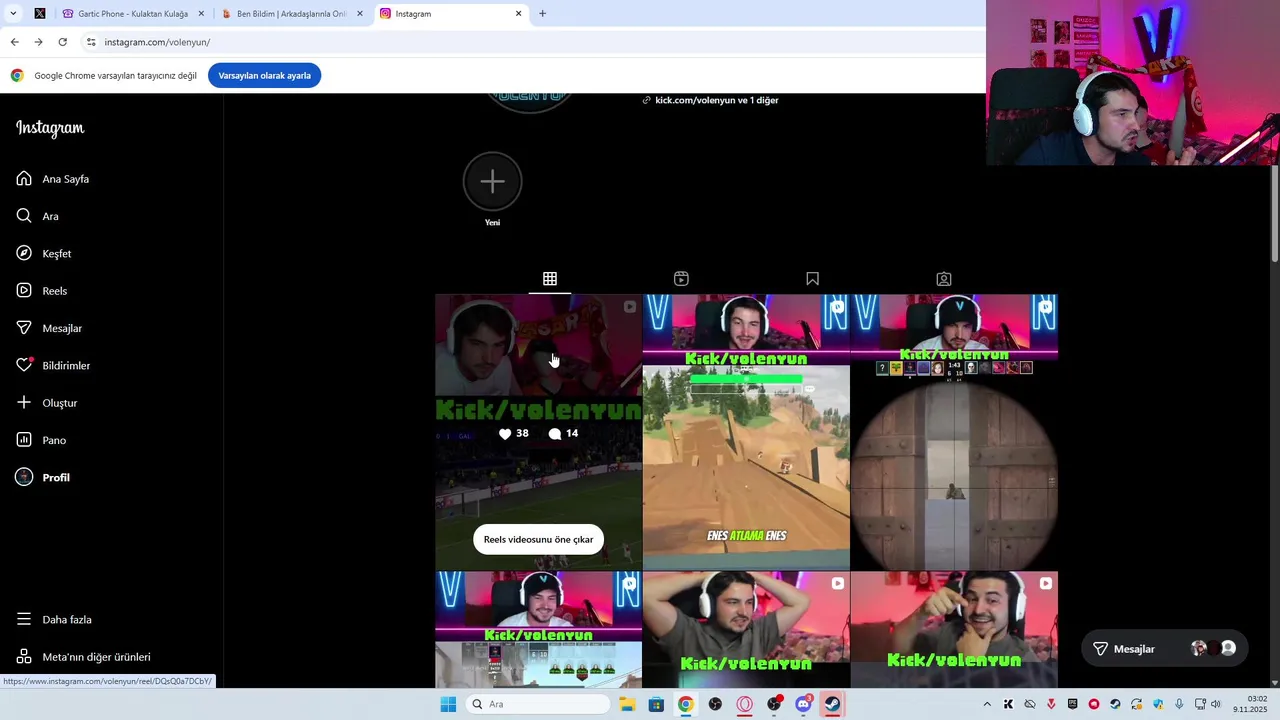This screenshot has height=720, width=1280.
Task: Open the sniper scope reel thumbnail
Action: [x=954, y=432]
